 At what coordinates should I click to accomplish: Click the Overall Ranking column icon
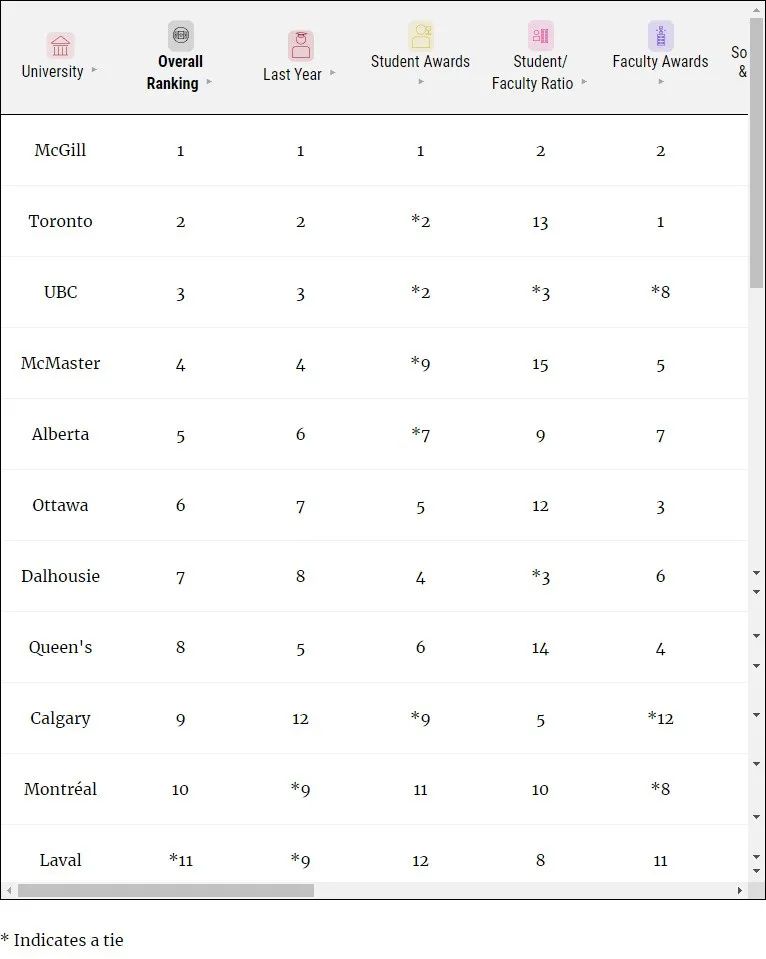(180, 35)
